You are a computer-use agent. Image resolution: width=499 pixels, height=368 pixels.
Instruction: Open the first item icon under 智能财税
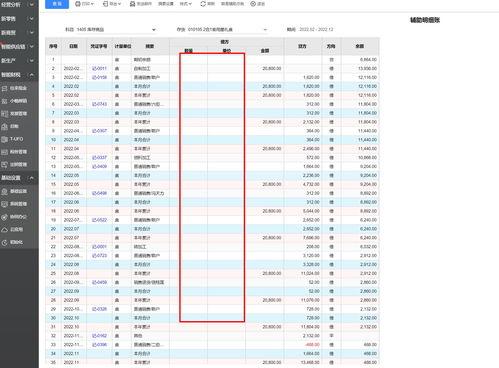pos(4,88)
